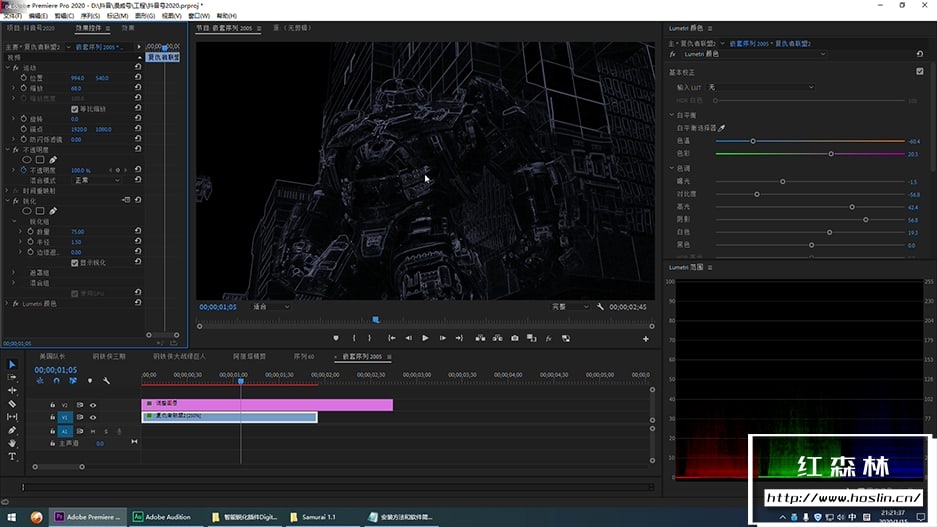Select the Ripple Edit tool
Image resolution: width=937 pixels, height=527 pixels.
pyautogui.click(x=12, y=391)
